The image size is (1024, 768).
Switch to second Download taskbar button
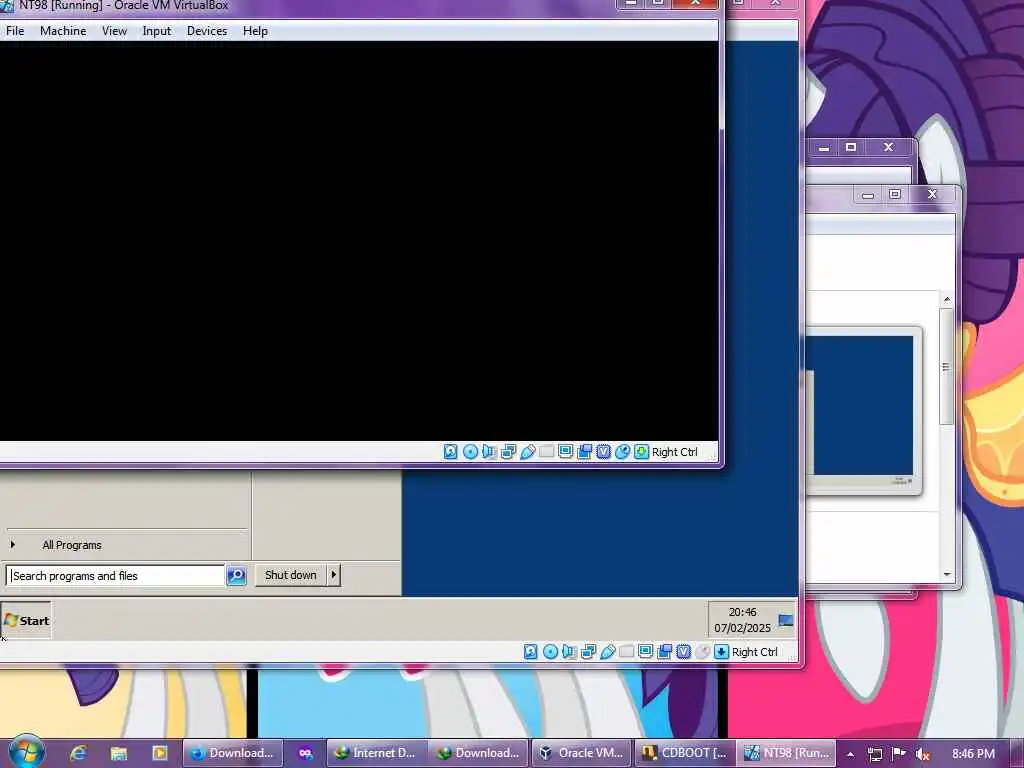pyautogui.click(x=479, y=753)
